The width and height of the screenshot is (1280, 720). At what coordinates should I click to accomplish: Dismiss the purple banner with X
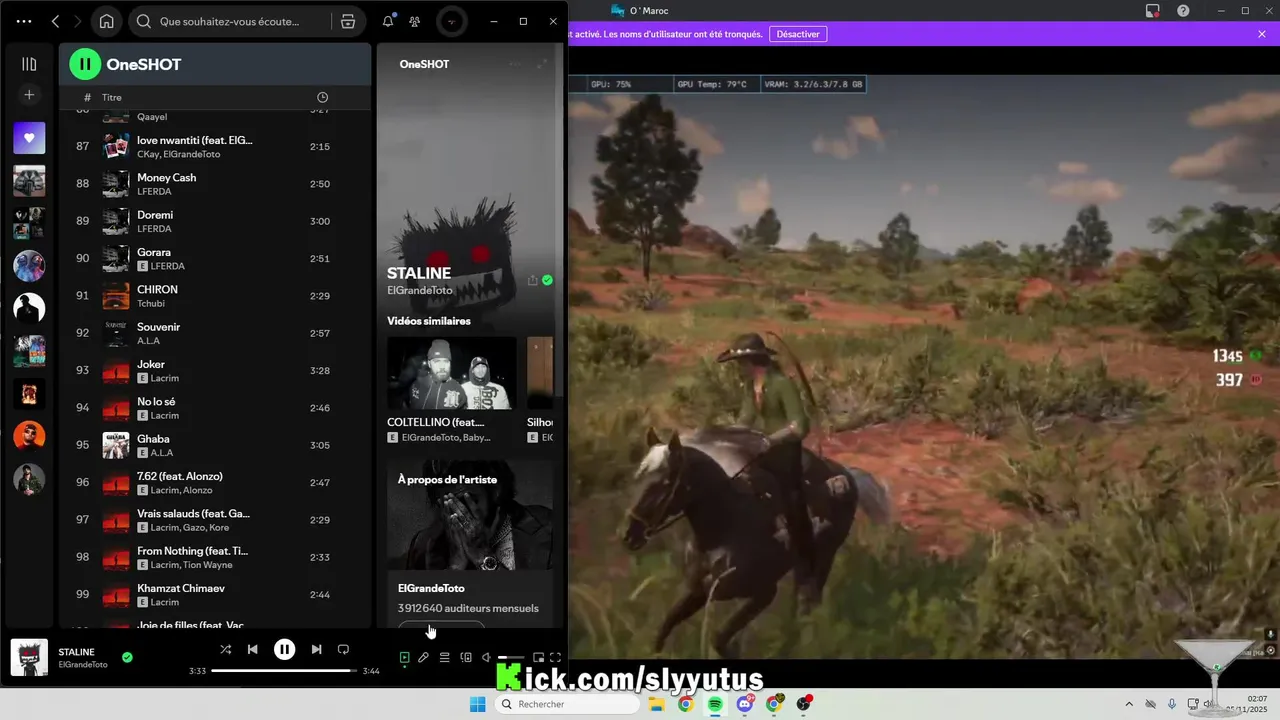[1262, 34]
